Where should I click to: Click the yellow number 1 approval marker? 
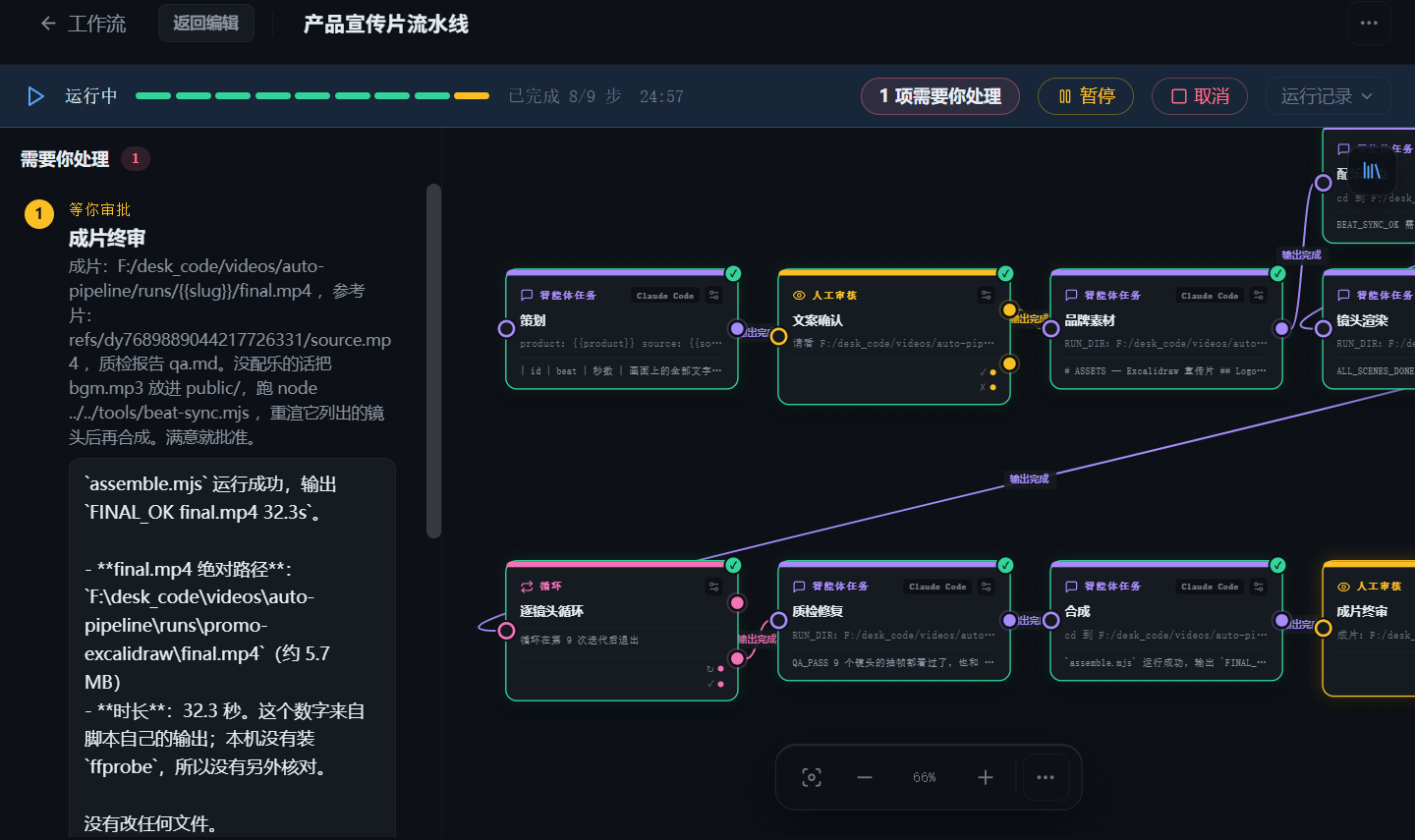point(39,213)
